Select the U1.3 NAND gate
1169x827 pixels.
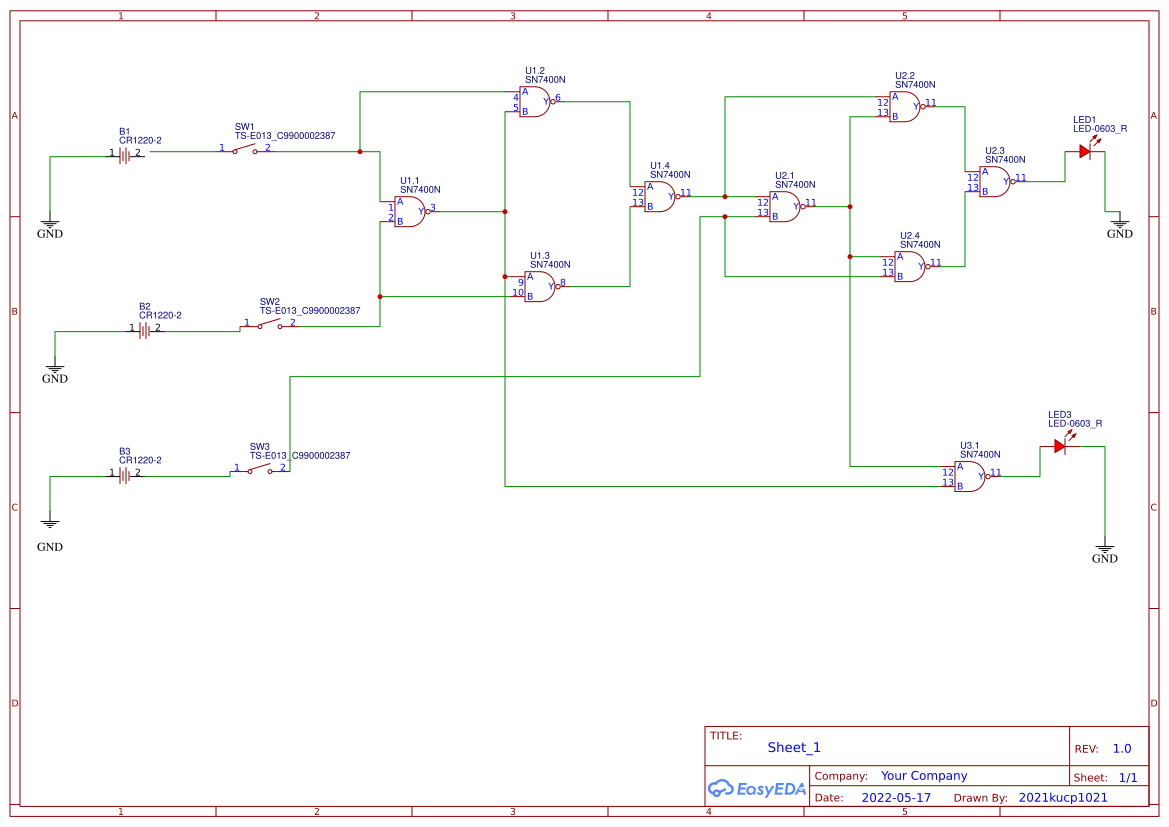click(540, 286)
